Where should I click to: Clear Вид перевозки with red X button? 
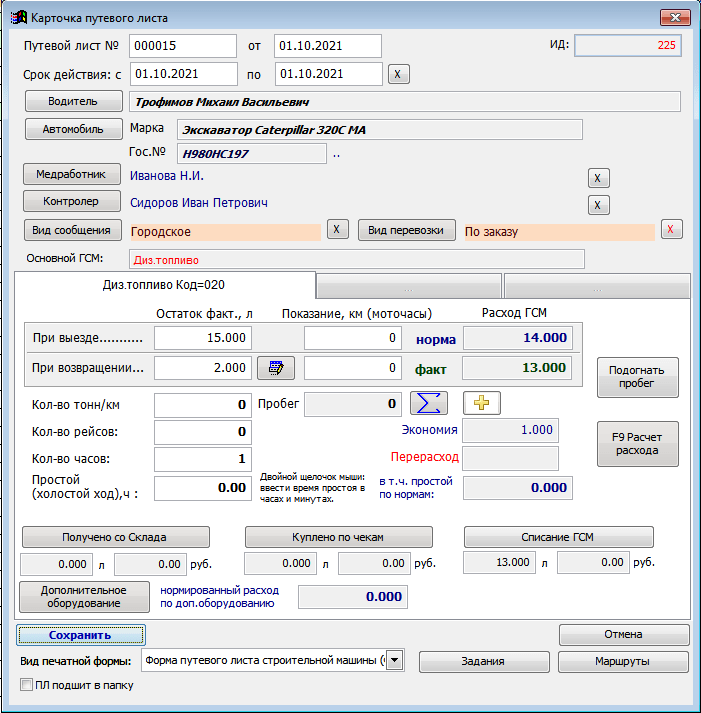pos(671,229)
